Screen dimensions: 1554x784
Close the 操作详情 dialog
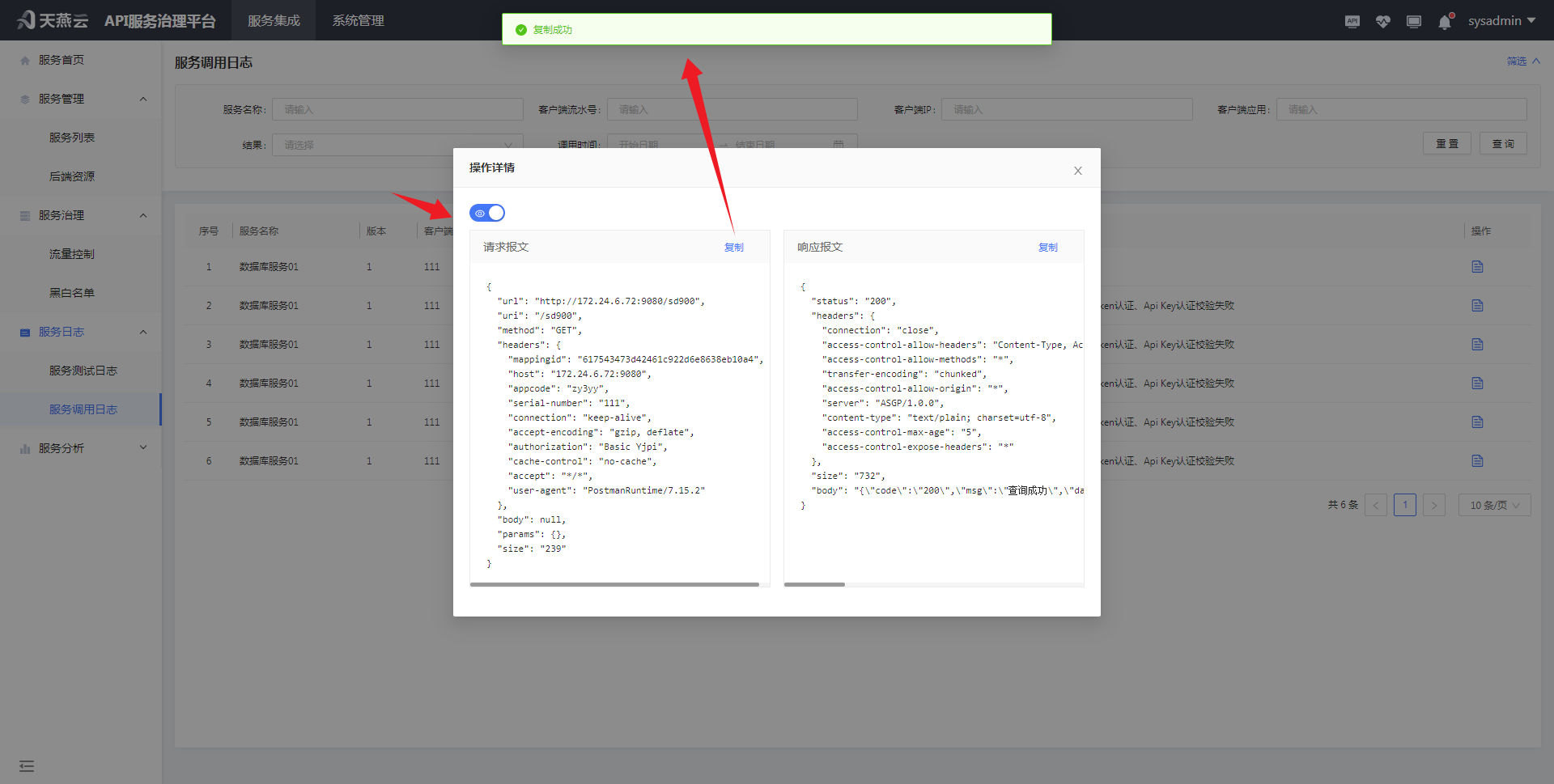(1077, 171)
